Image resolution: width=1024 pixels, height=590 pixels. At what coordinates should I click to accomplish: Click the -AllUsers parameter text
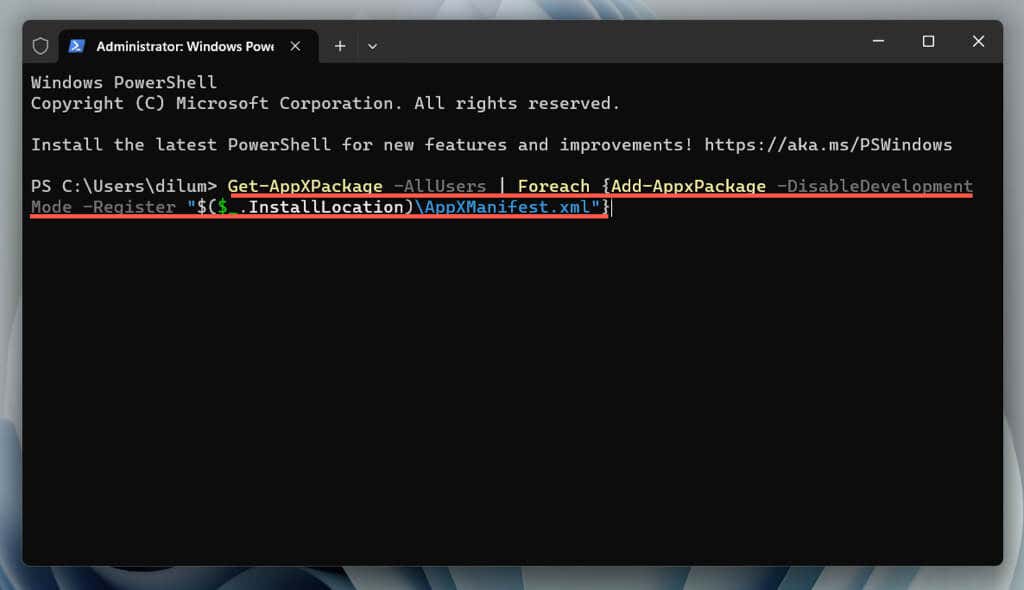tap(440, 186)
